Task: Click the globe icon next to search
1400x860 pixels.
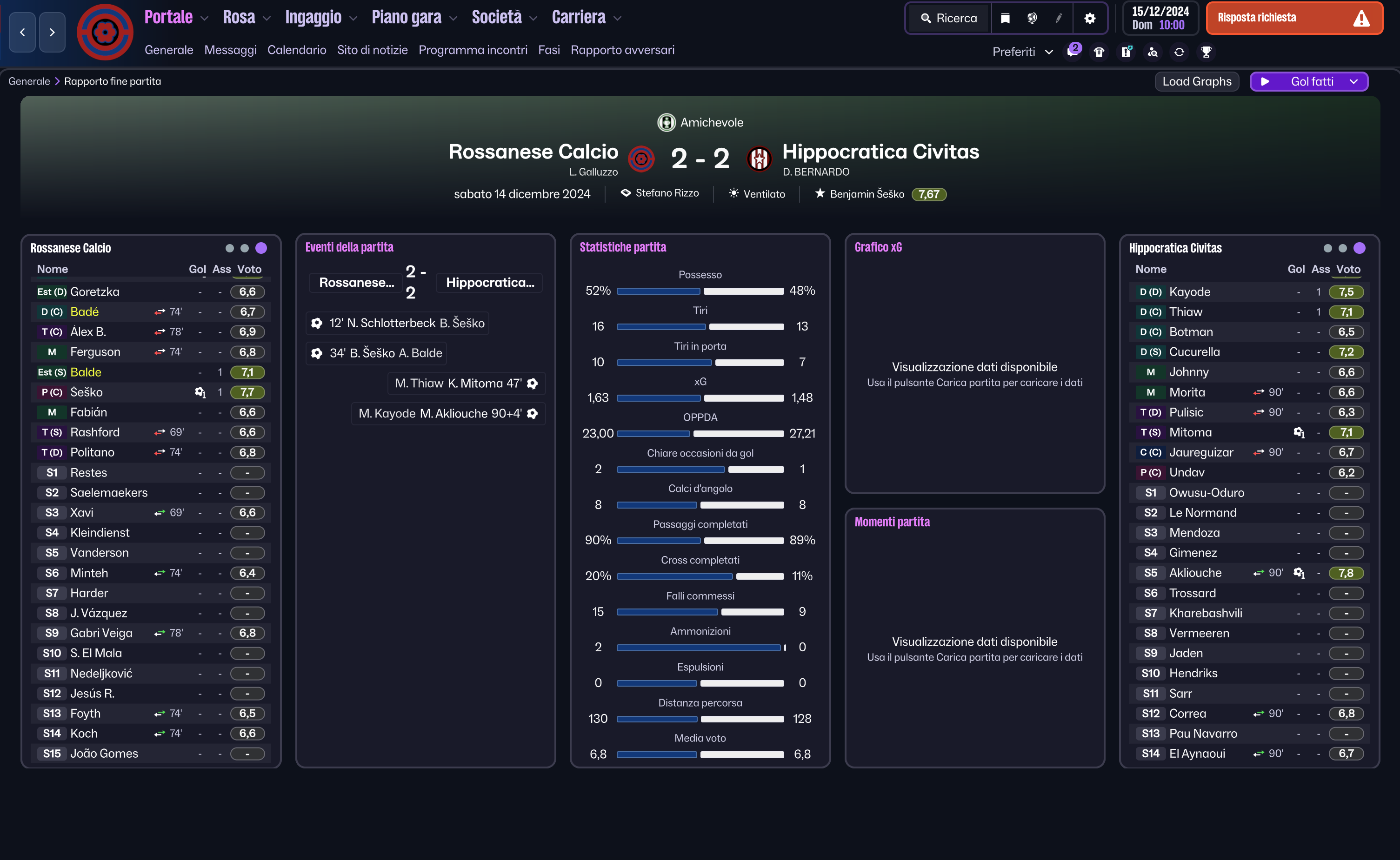Action: click(x=1032, y=18)
